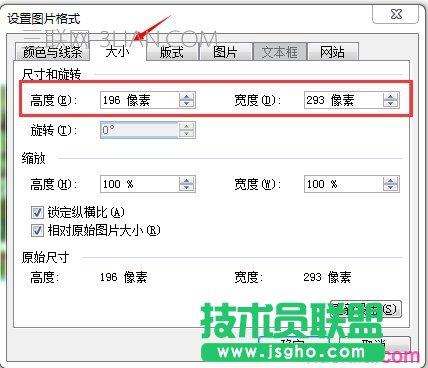The width and height of the screenshot is (428, 368).
Task: Click the original 高度 value 196 像素
Action: (123, 277)
